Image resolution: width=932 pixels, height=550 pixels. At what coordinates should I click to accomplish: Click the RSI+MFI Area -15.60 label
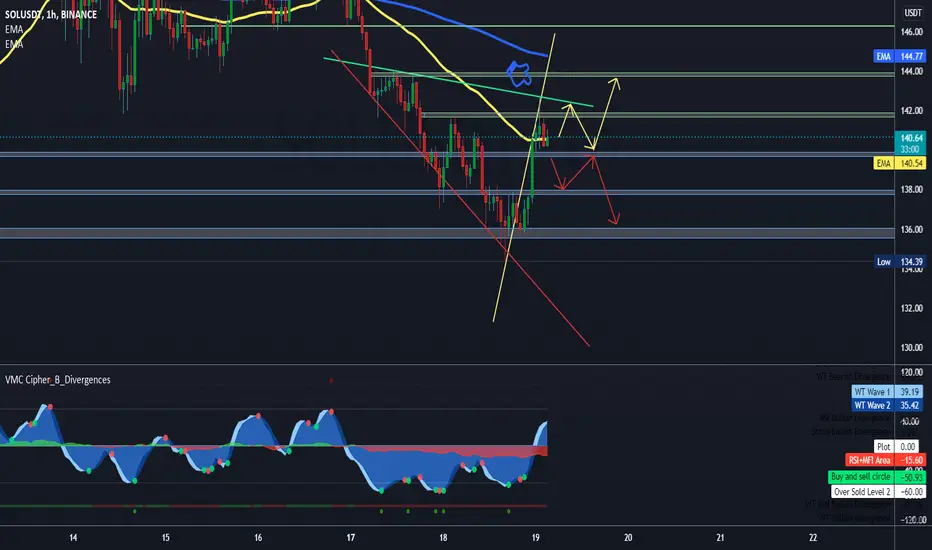click(x=886, y=460)
